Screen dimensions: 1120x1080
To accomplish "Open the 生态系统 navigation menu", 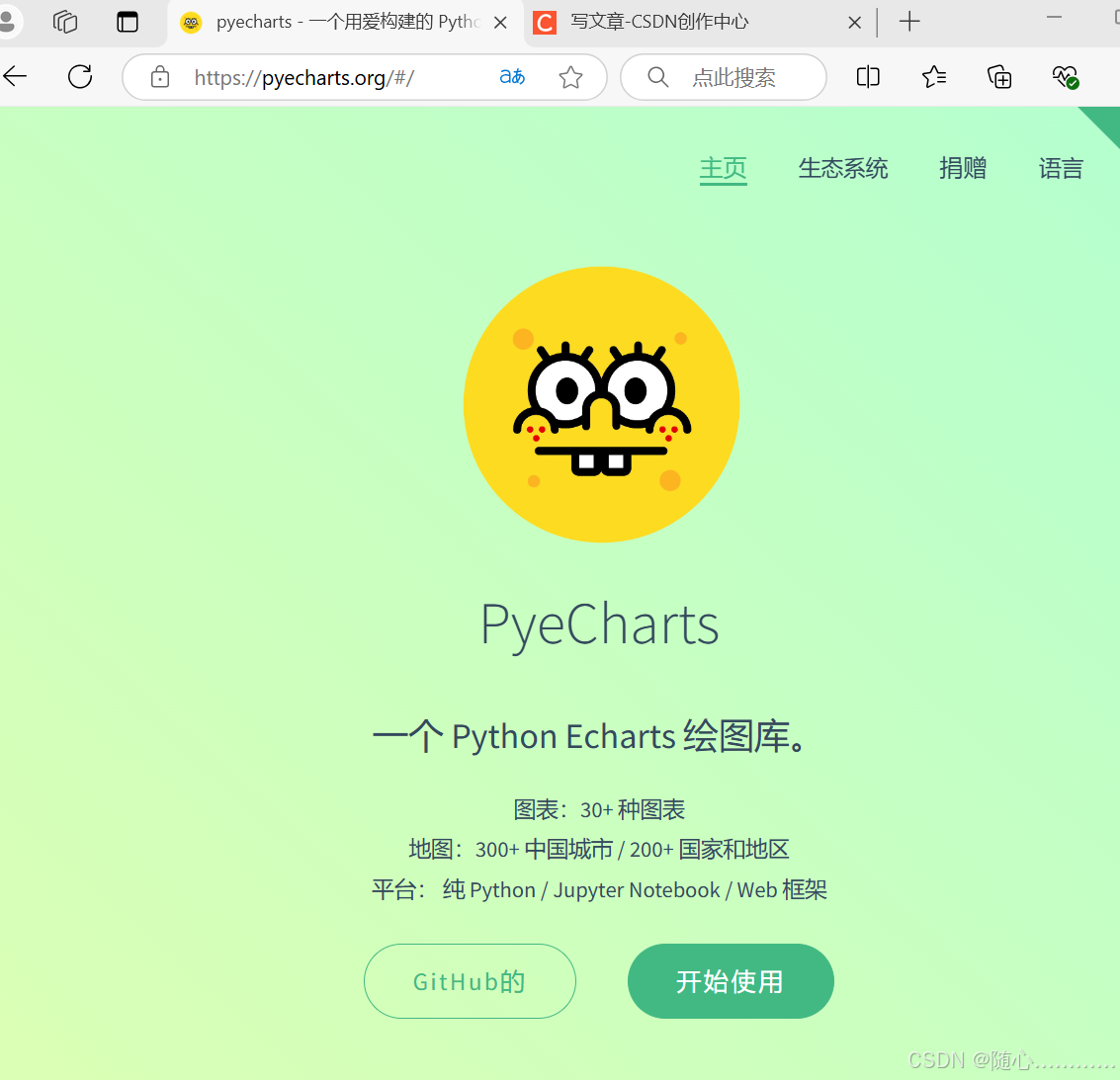I will [843, 168].
